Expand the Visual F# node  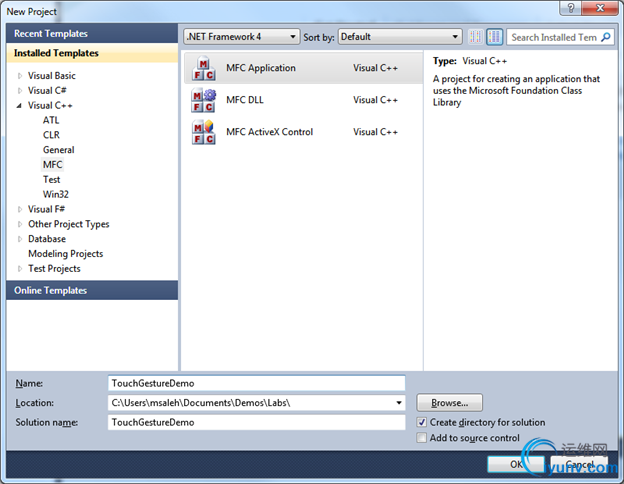click(x=20, y=209)
